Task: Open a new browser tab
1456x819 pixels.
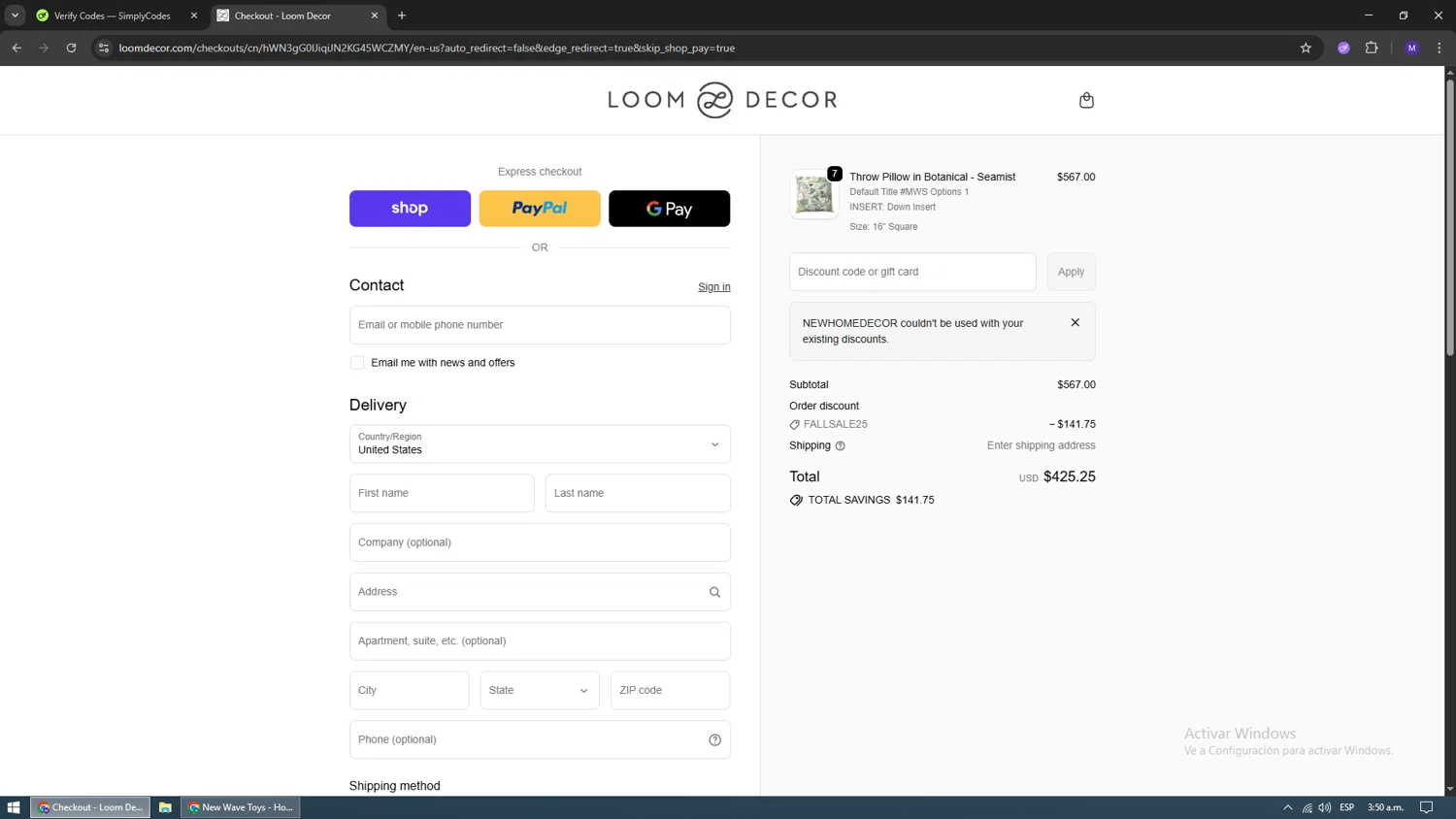Action: [402, 16]
